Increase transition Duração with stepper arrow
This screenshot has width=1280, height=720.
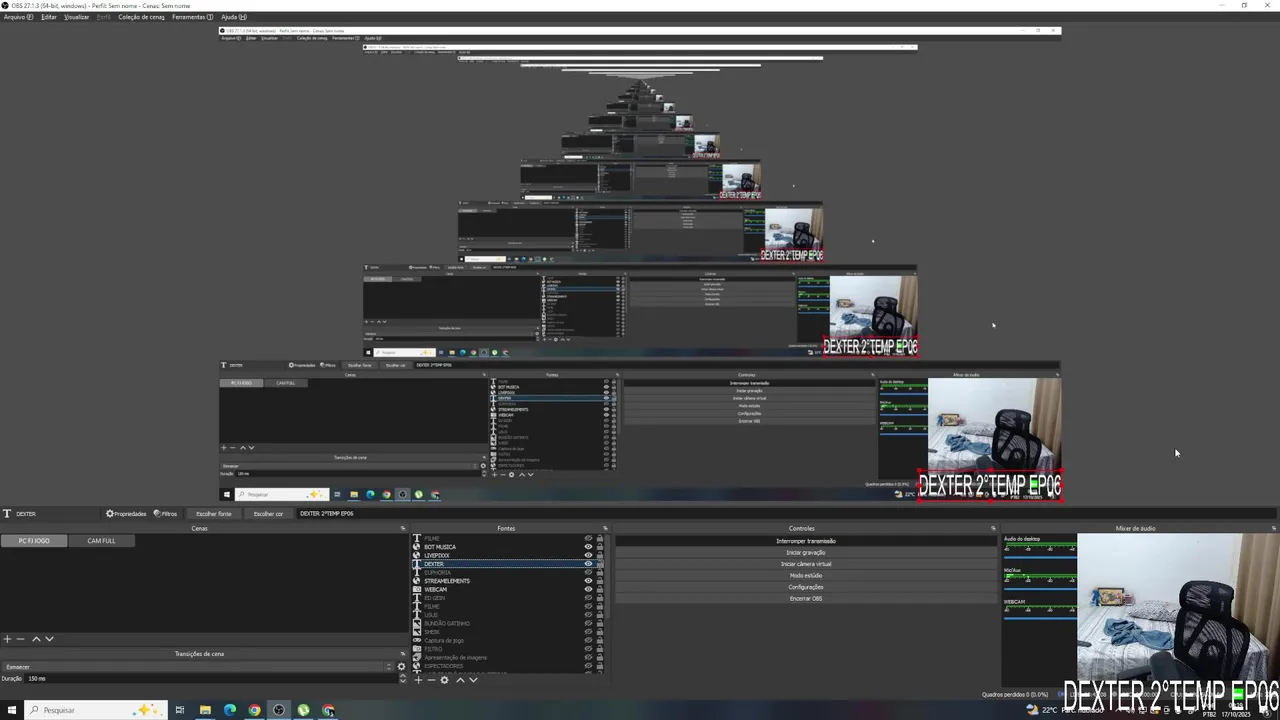click(x=402, y=676)
